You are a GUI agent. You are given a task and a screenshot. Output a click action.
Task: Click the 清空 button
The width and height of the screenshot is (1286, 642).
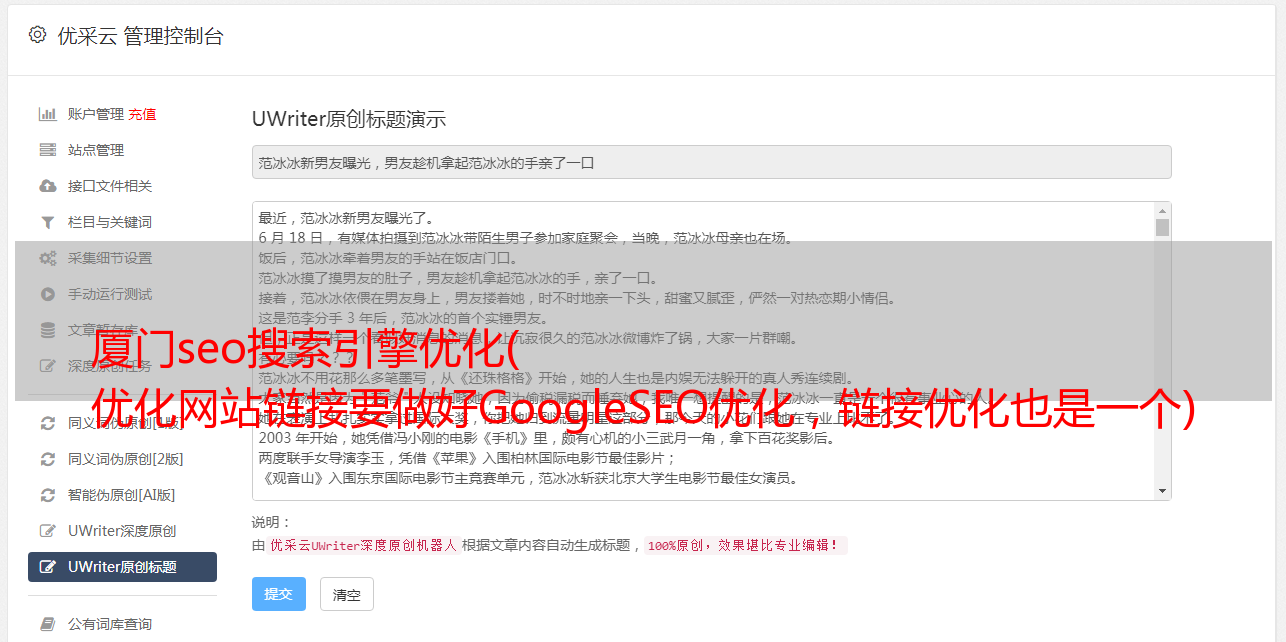[347, 594]
